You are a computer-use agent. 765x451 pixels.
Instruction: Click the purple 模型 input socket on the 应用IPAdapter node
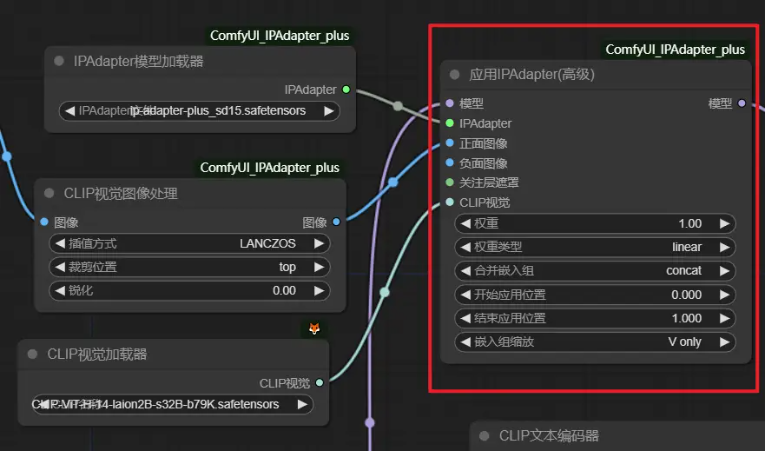450,103
